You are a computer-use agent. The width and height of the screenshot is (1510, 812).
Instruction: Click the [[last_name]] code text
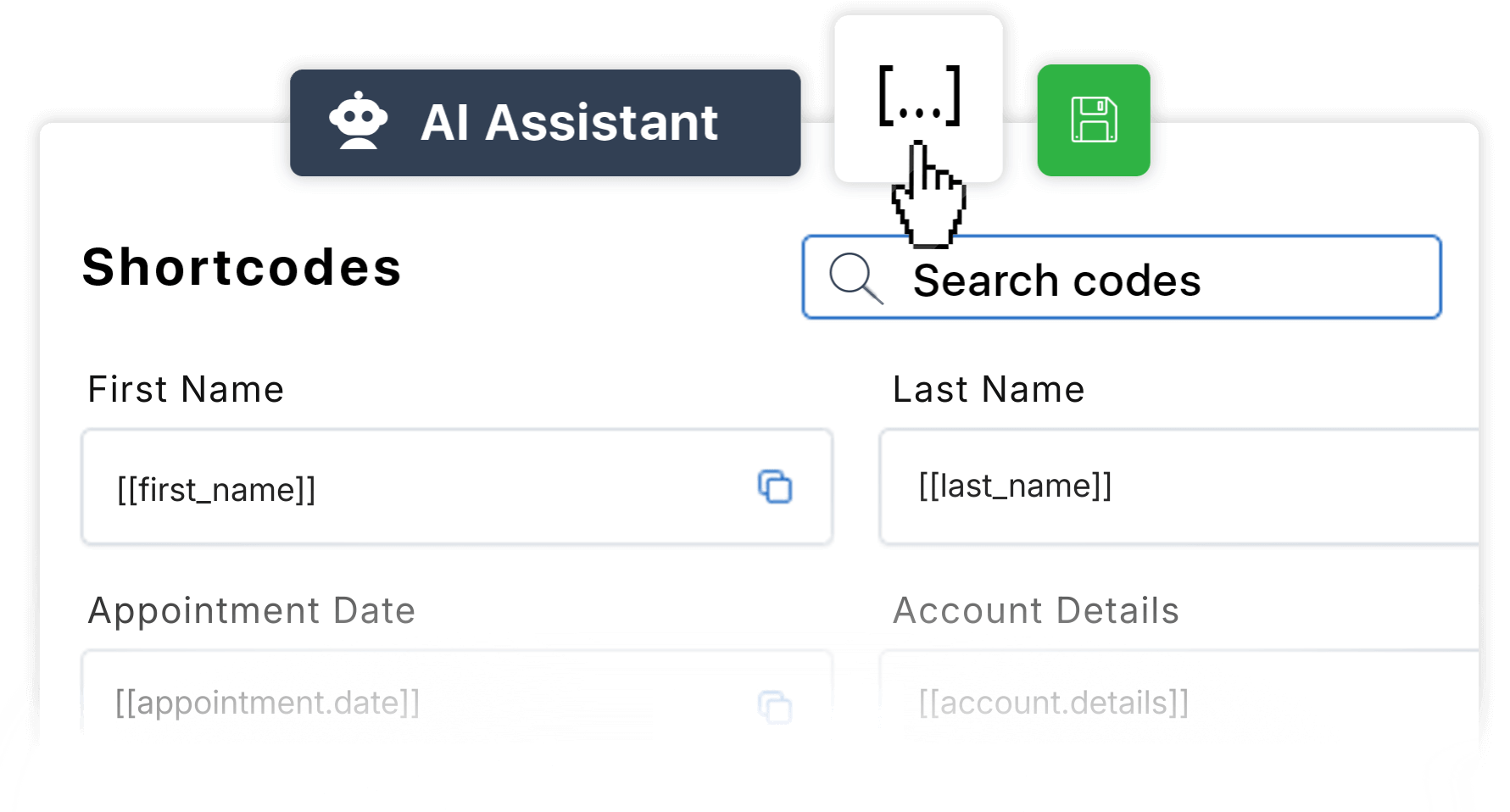(1015, 487)
